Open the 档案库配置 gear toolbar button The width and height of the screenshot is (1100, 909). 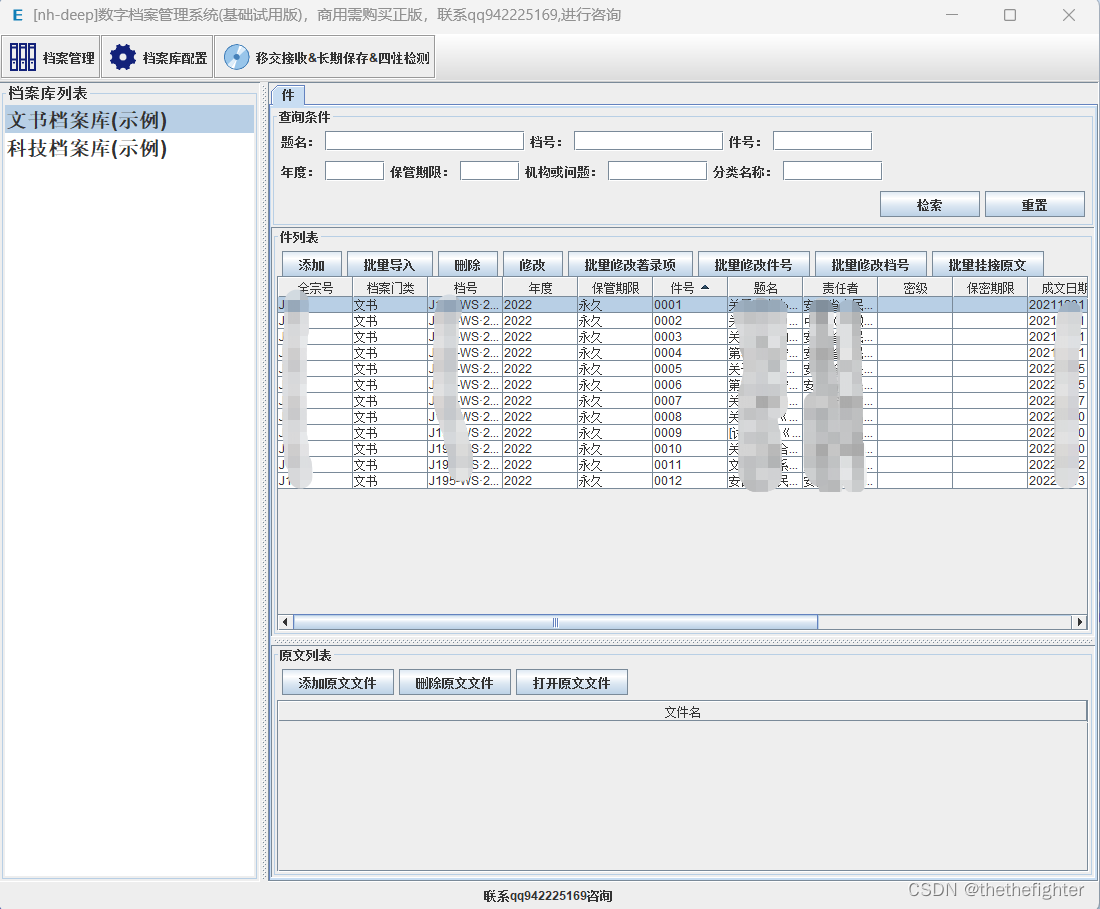pos(157,57)
